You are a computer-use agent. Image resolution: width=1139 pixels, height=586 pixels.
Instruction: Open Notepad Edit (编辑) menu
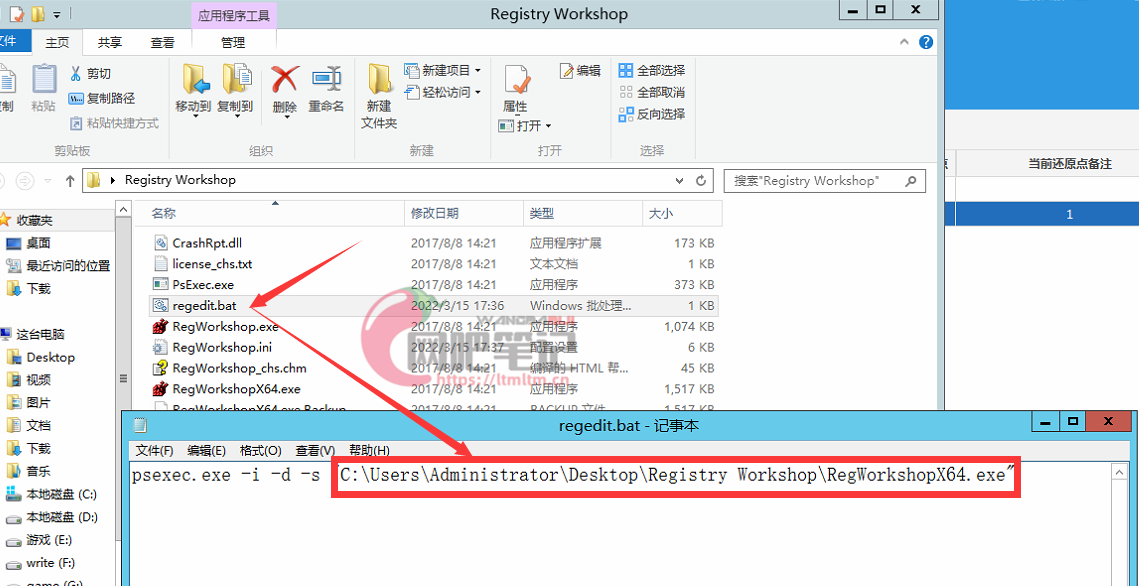(x=206, y=450)
